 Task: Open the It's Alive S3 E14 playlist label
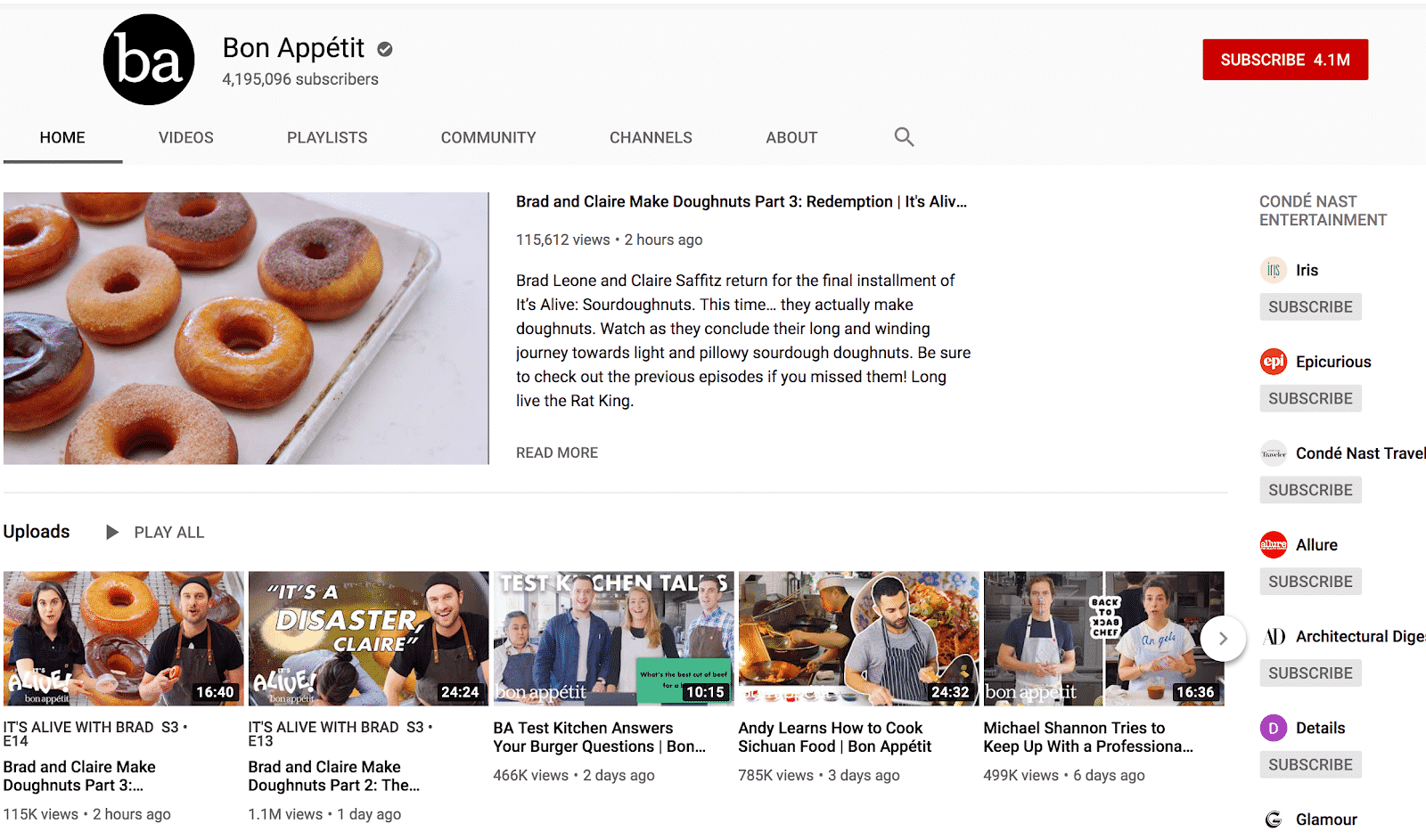coord(95,734)
